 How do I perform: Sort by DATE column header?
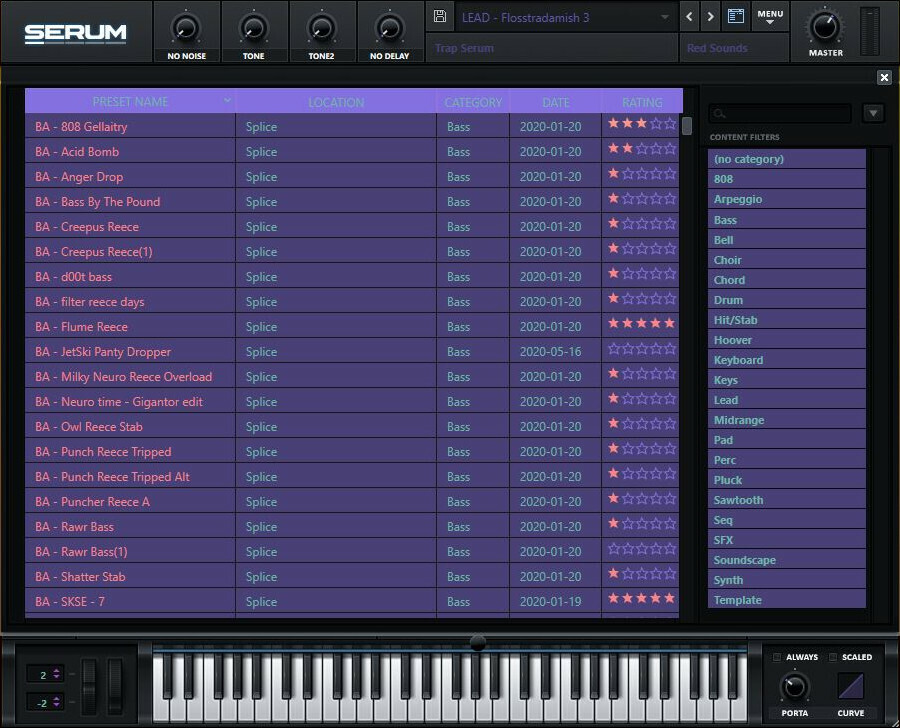click(556, 102)
